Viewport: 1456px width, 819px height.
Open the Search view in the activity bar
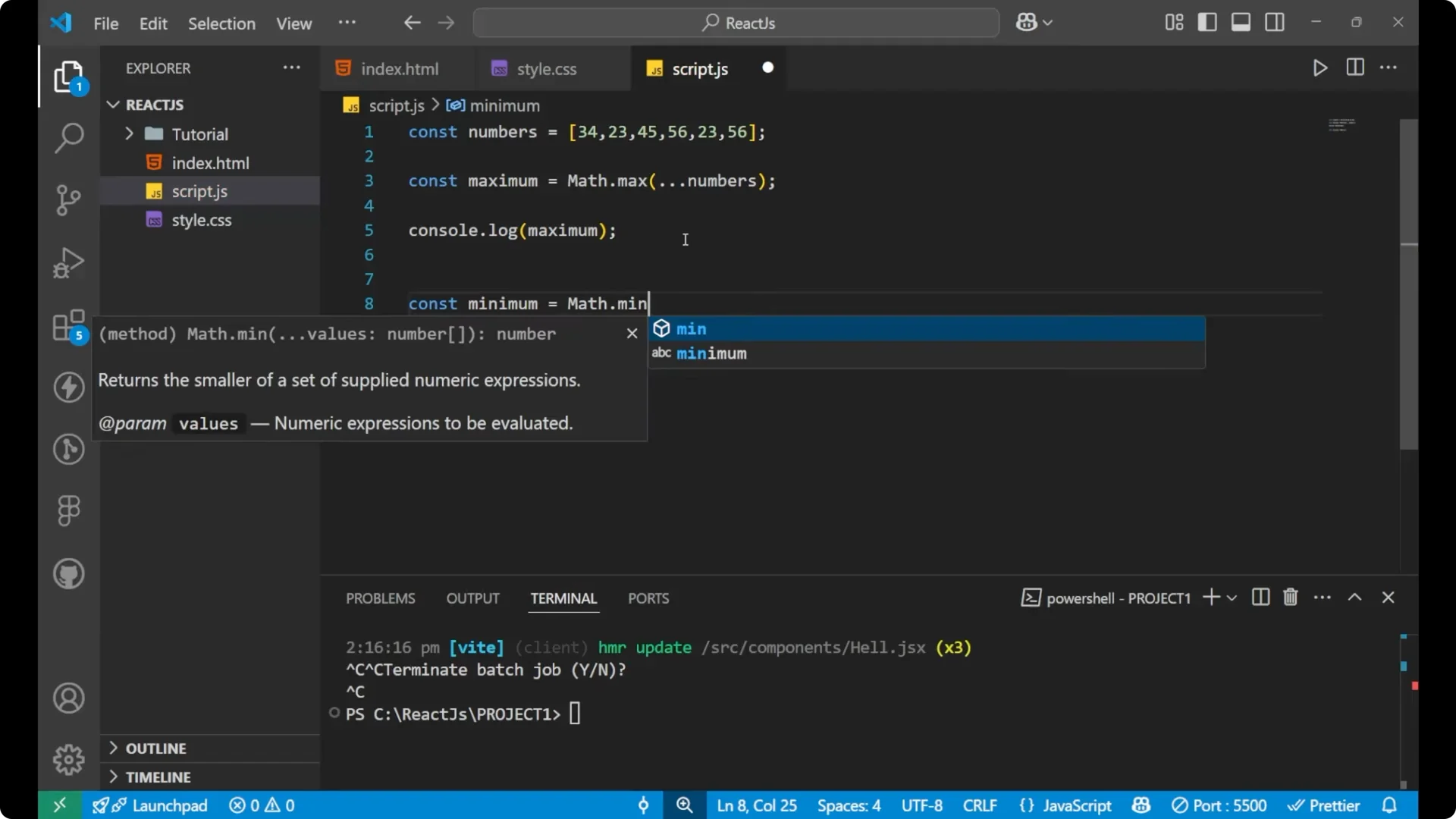tap(68, 139)
